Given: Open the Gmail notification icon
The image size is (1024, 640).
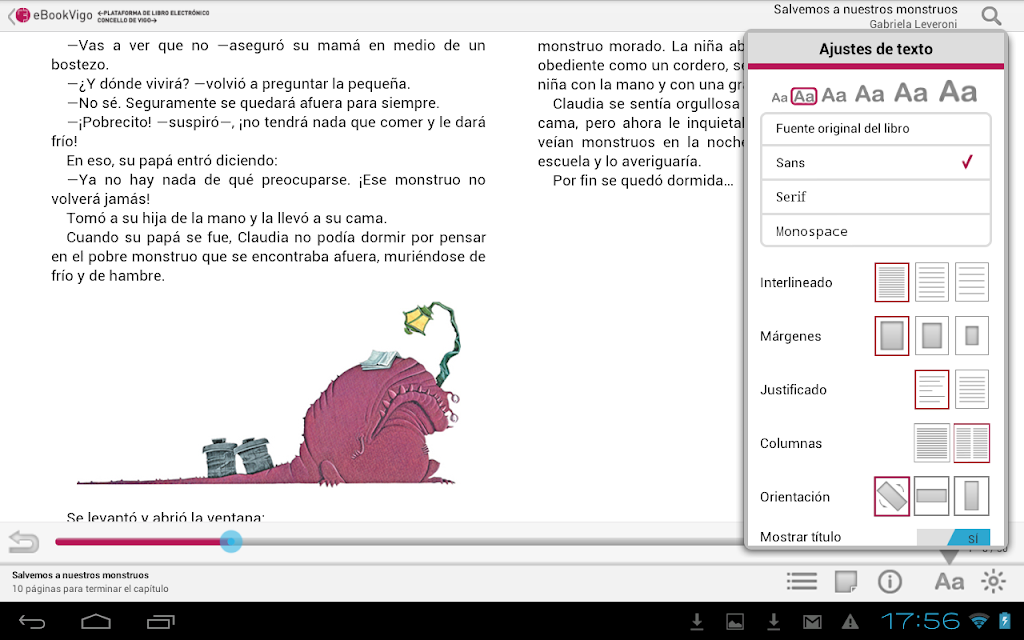Looking at the screenshot, I should (x=812, y=622).
